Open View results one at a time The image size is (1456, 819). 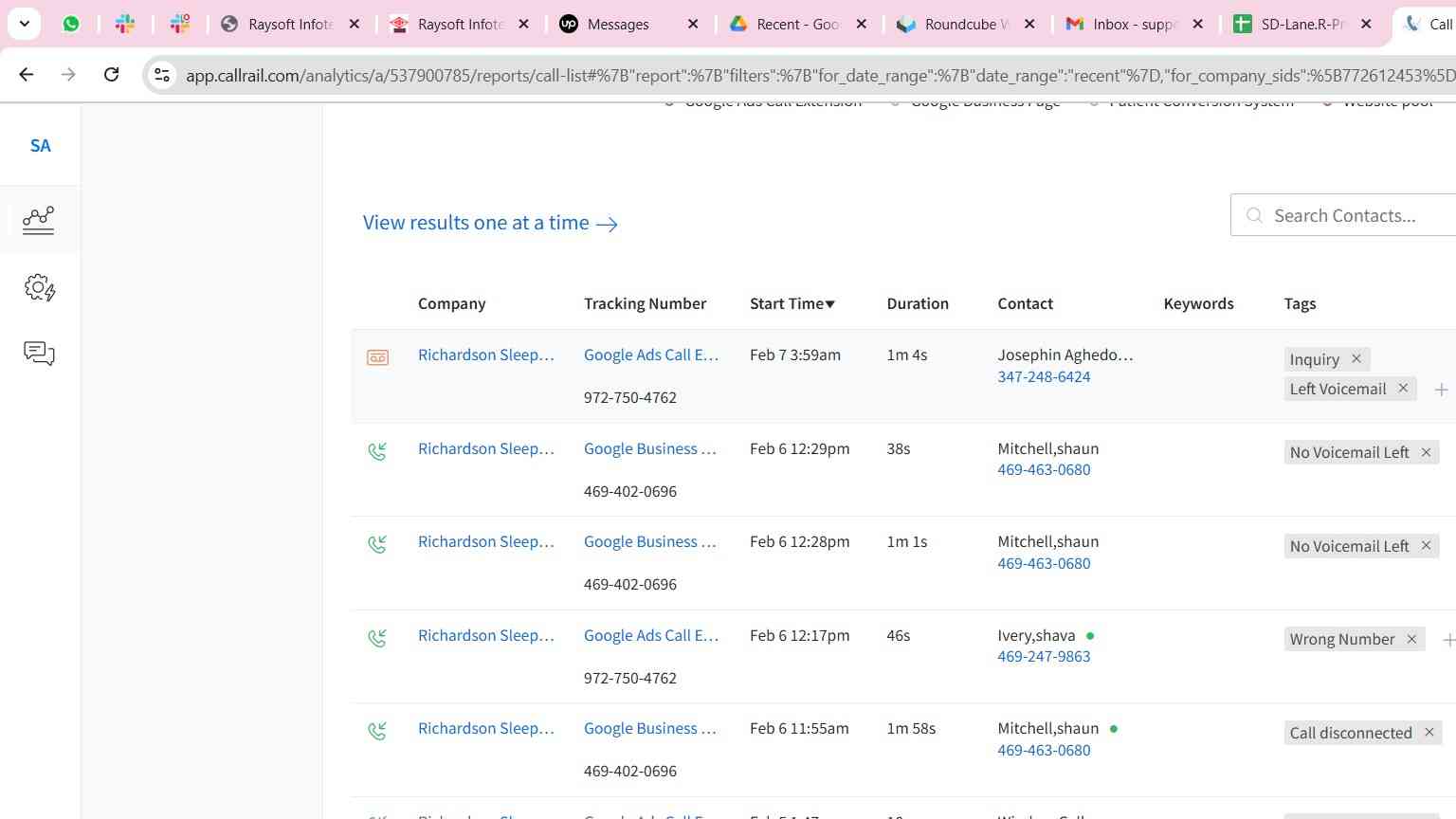490,223
